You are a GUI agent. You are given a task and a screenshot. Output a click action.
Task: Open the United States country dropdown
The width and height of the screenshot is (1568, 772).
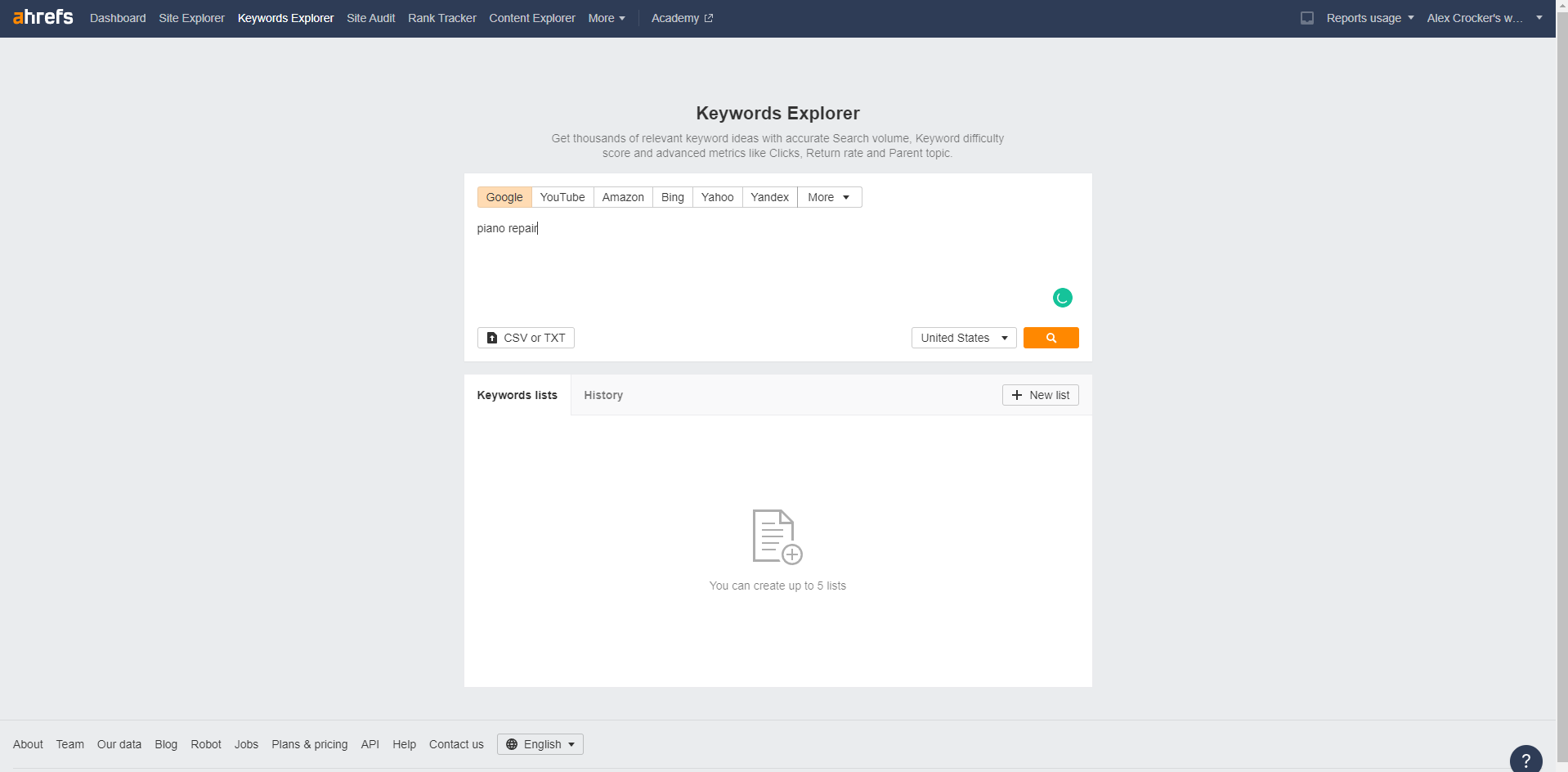tap(964, 338)
